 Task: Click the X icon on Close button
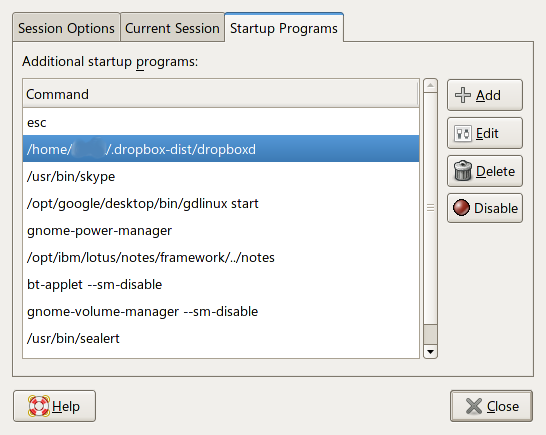pyautogui.click(x=474, y=406)
